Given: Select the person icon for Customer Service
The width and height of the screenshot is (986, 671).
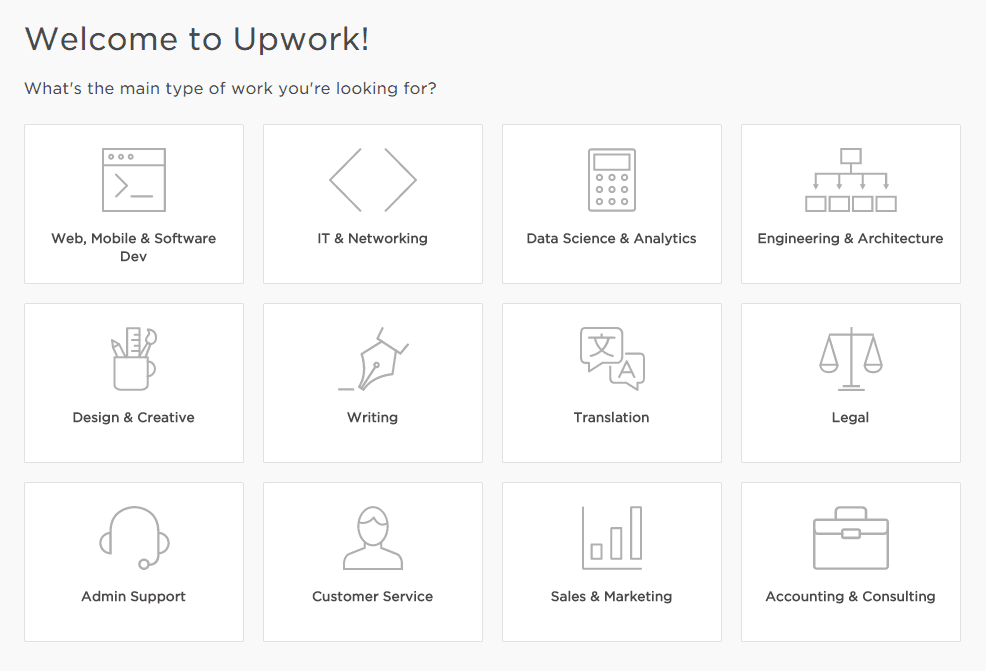Looking at the screenshot, I should tap(372, 537).
